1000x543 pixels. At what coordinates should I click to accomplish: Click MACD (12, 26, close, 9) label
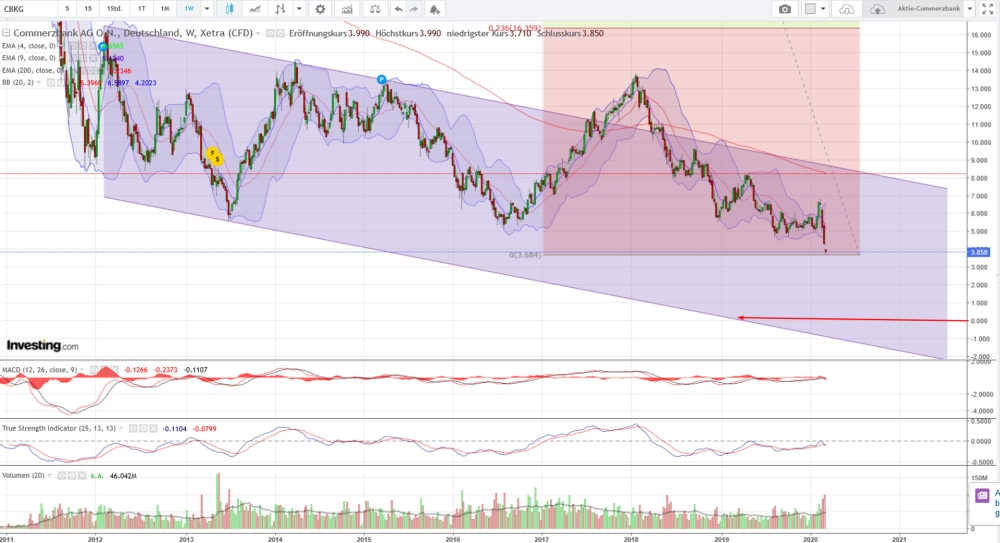[x=40, y=369]
